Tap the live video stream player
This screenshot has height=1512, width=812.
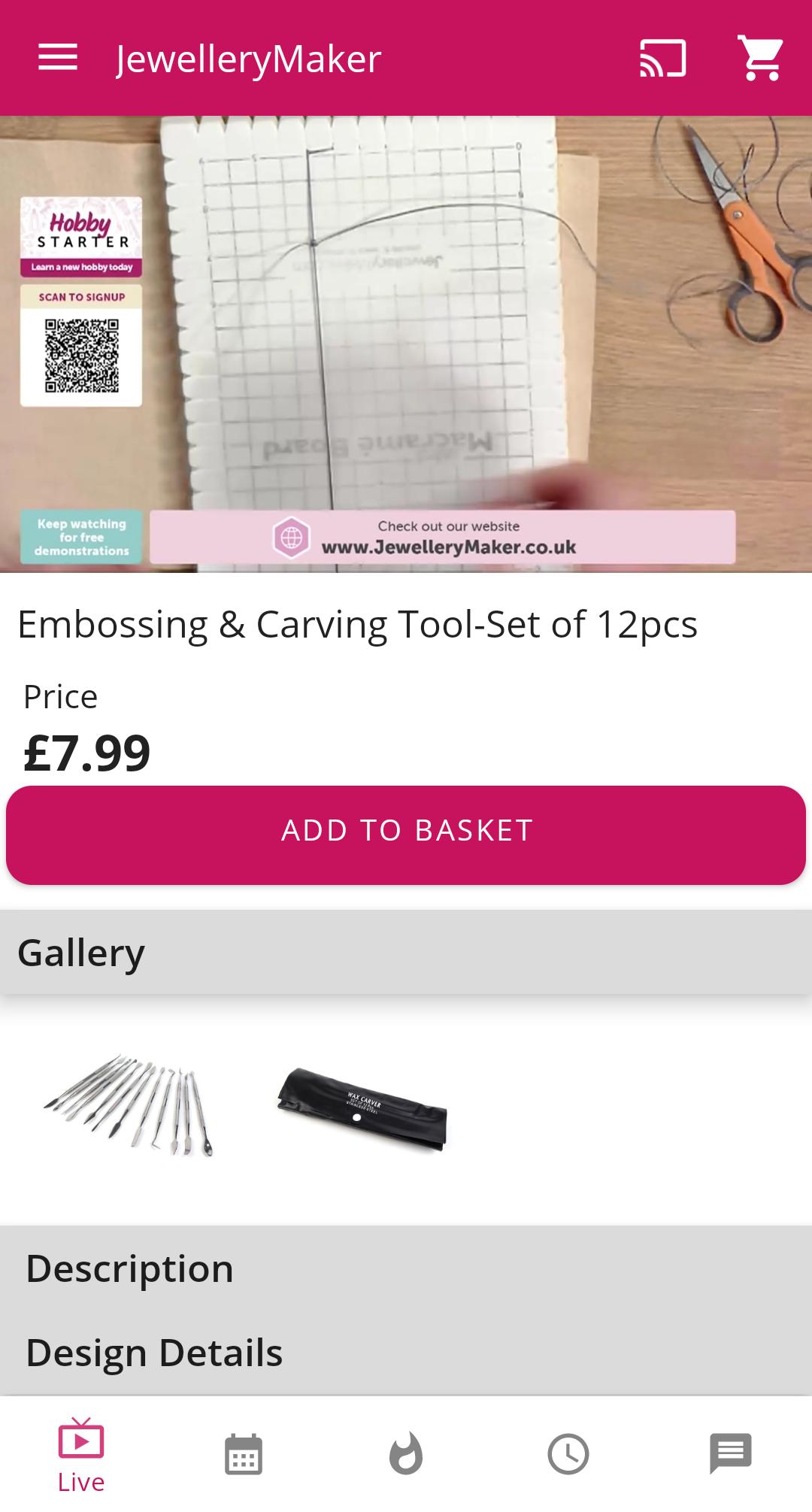point(406,344)
